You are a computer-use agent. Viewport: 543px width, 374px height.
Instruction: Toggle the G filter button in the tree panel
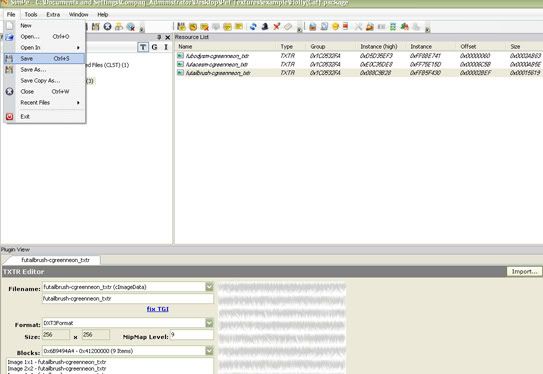click(154, 47)
